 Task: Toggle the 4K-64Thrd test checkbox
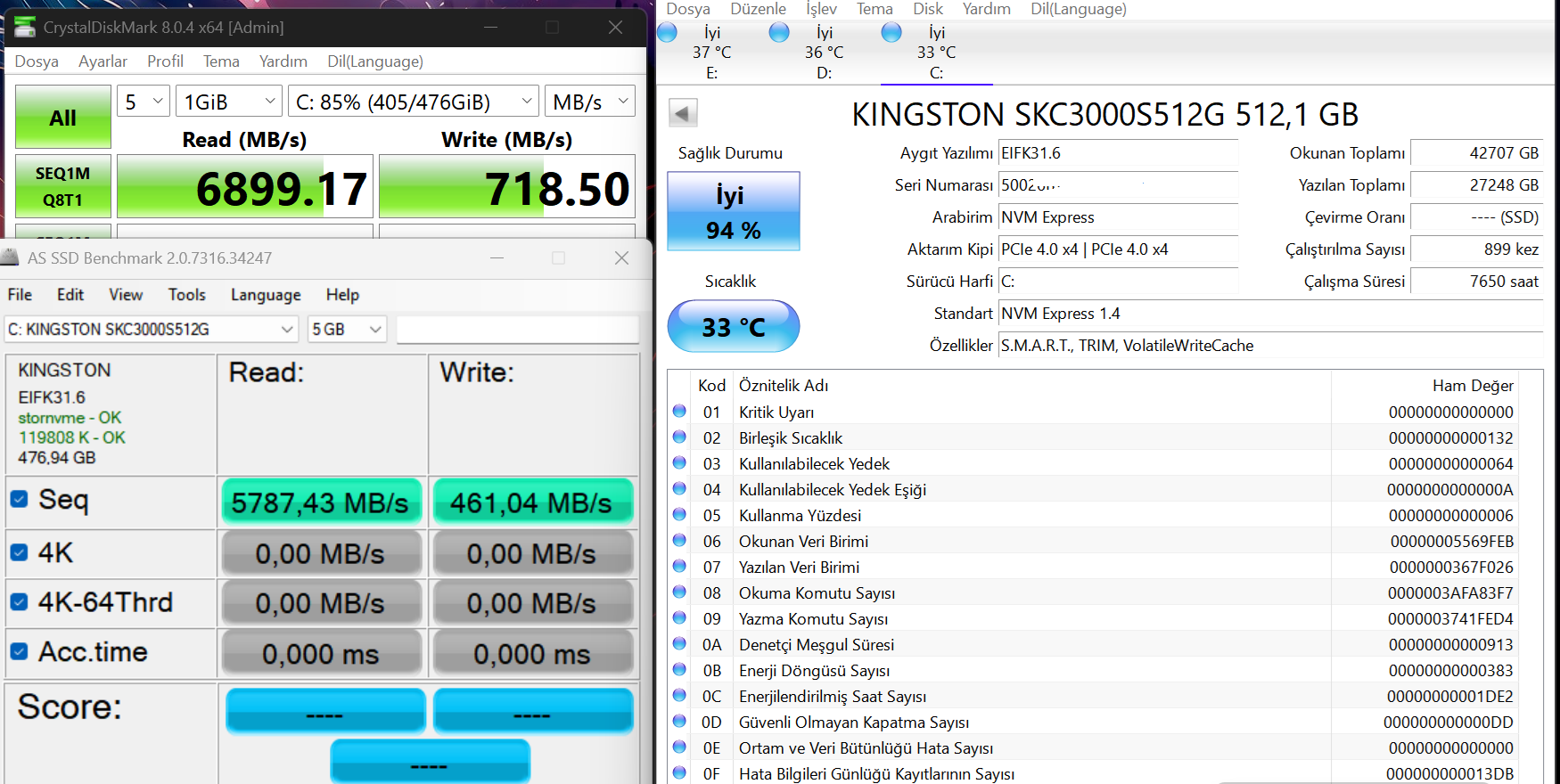(19, 602)
